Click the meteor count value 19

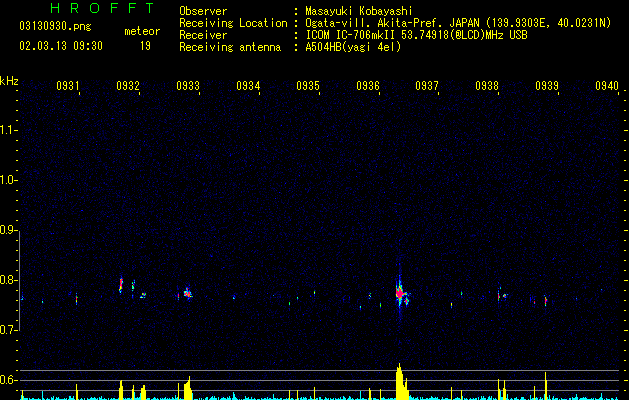pos(145,46)
